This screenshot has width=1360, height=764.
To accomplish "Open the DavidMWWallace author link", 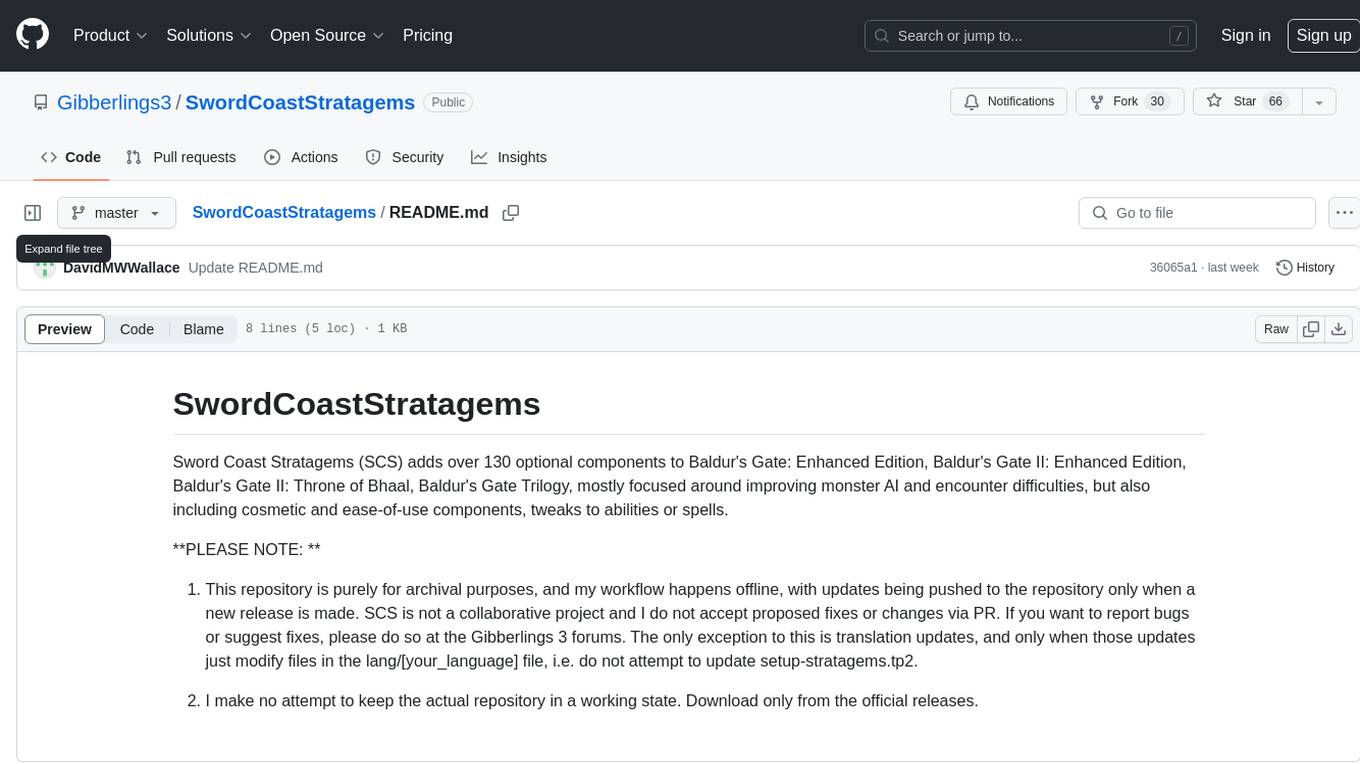I will point(121,267).
